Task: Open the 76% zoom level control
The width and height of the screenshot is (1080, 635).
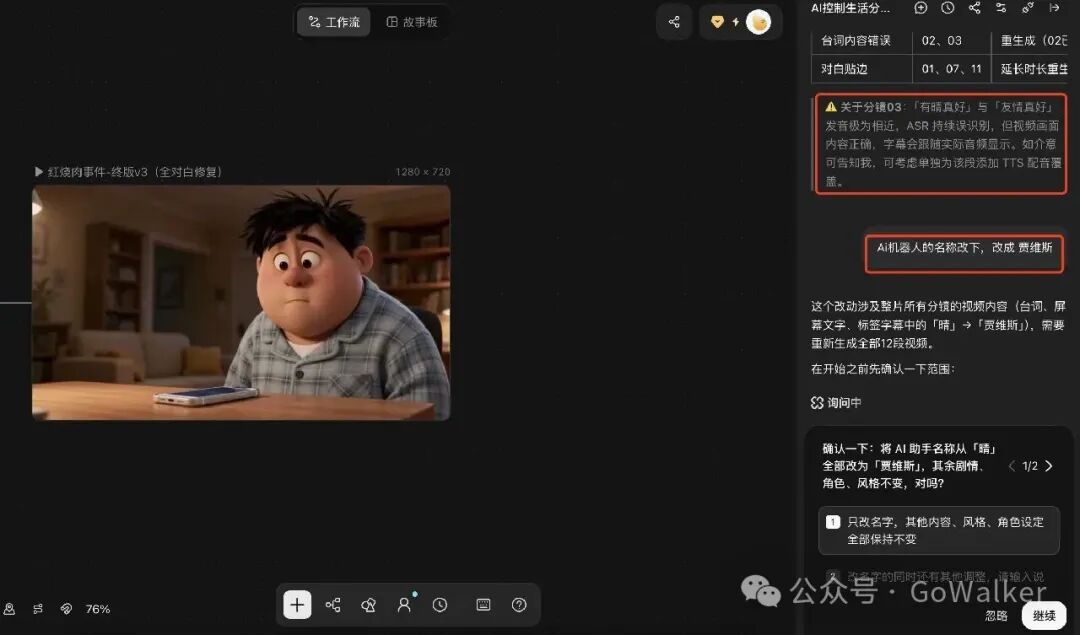Action: pos(98,609)
